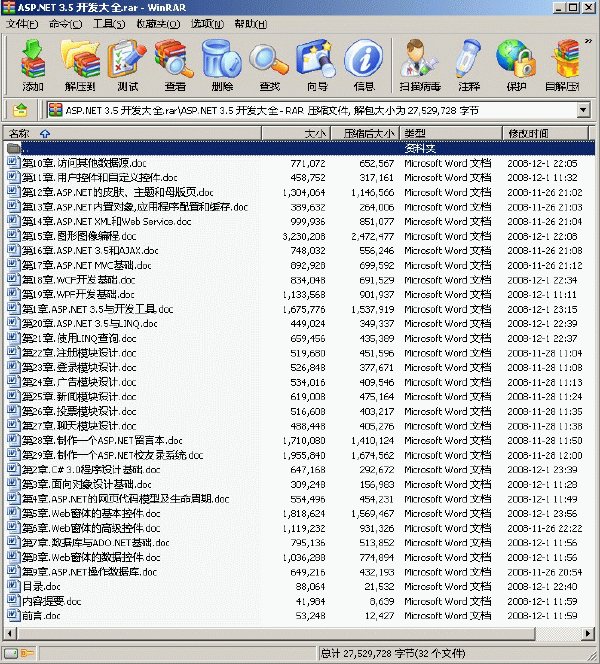This screenshot has width=600, height=664.
Task: Select the parent folder '..' row
Action: pos(299,148)
